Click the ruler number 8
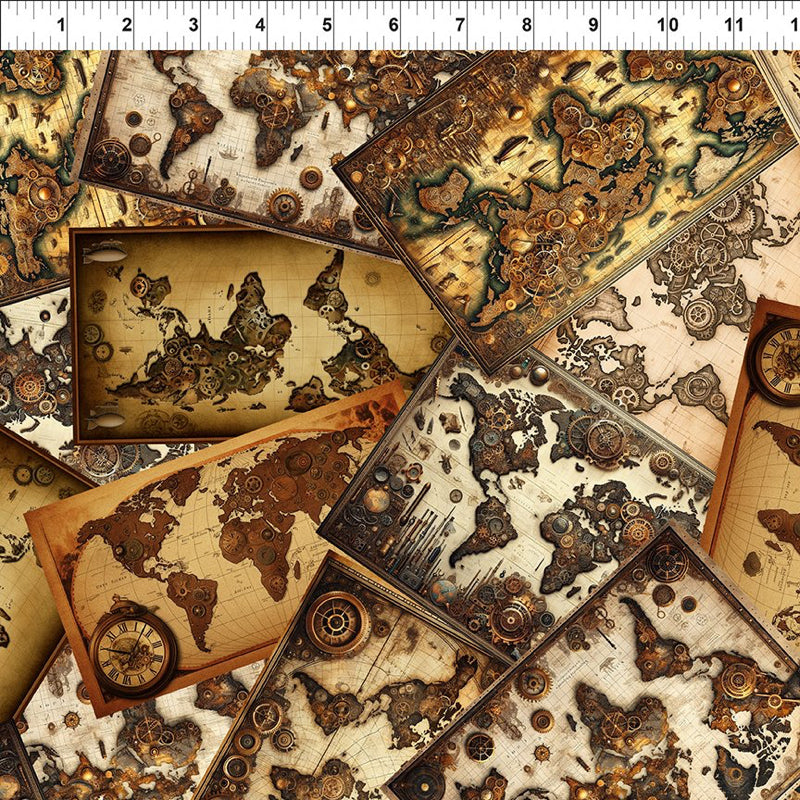800x800 pixels. coord(527,24)
